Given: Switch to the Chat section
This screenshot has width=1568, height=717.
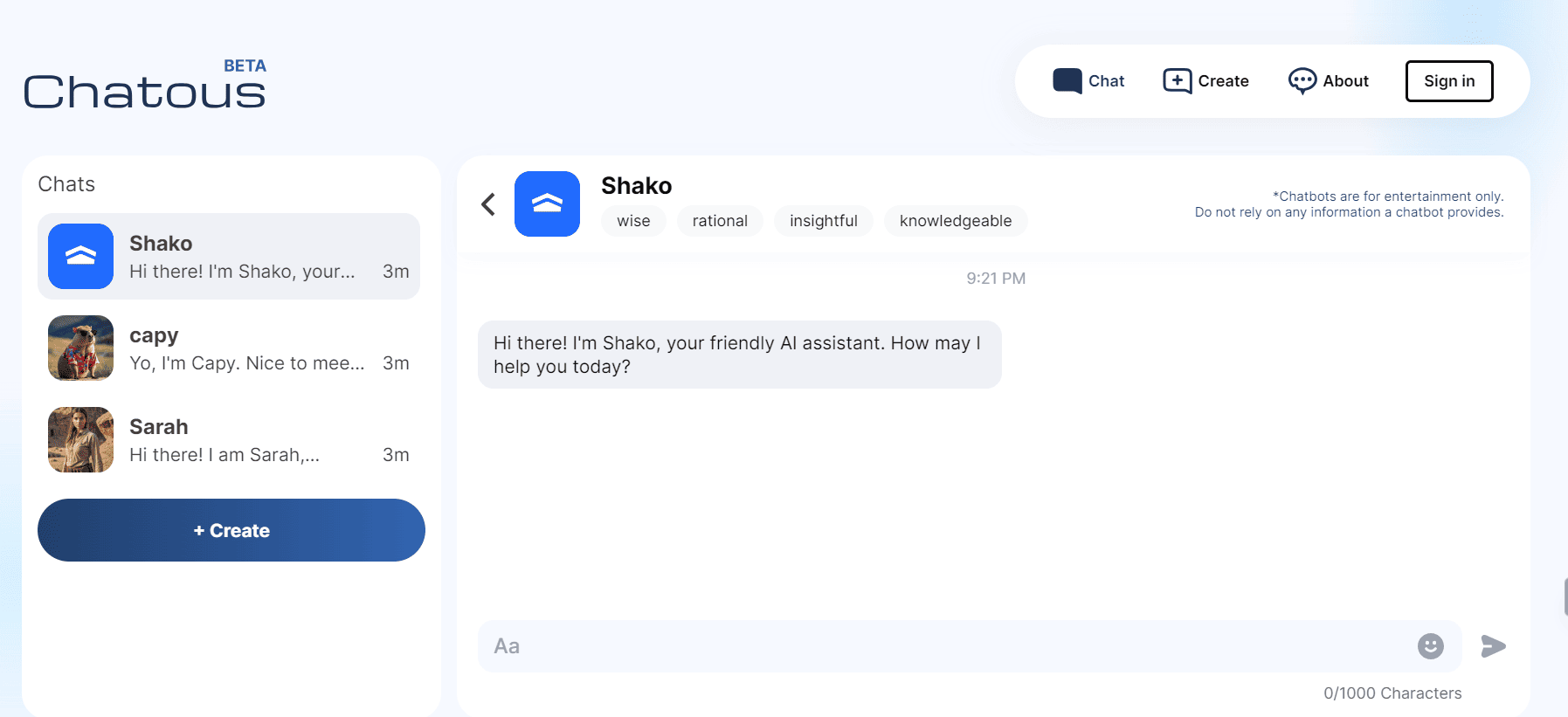Looking at the screenshot, I should click(x=1088, y=79).
